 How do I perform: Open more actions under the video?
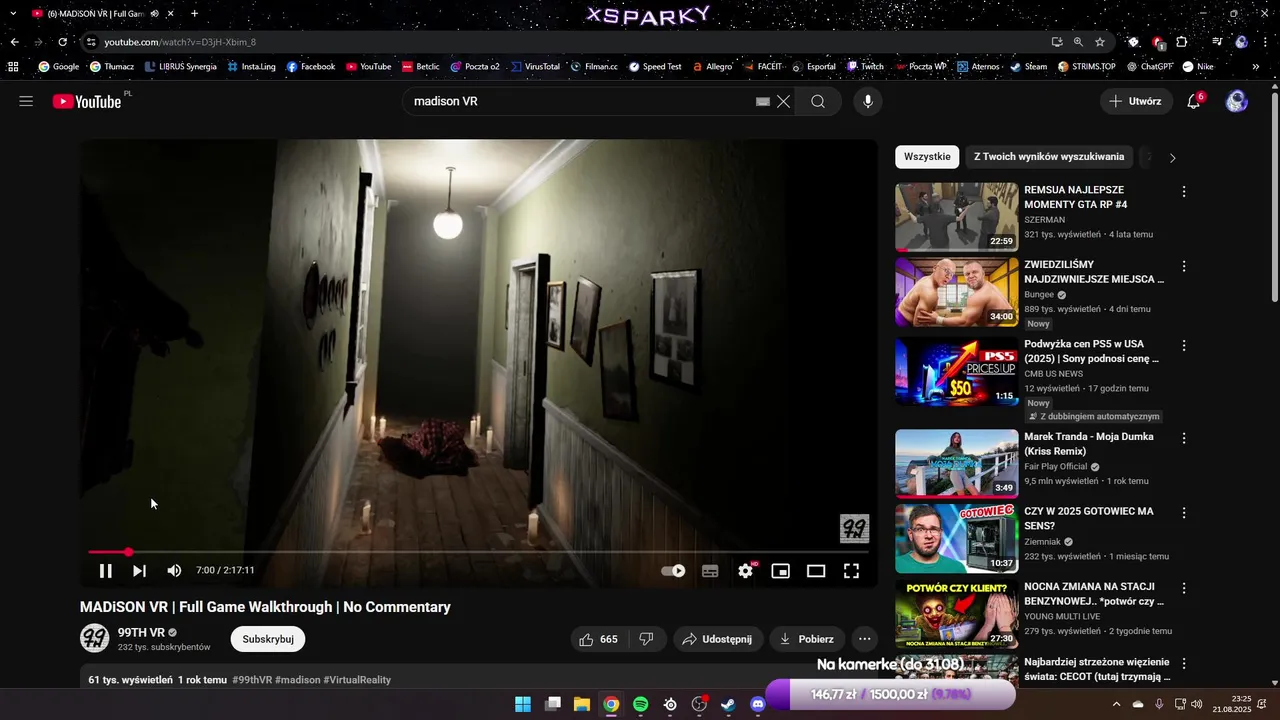click(865, 639)
